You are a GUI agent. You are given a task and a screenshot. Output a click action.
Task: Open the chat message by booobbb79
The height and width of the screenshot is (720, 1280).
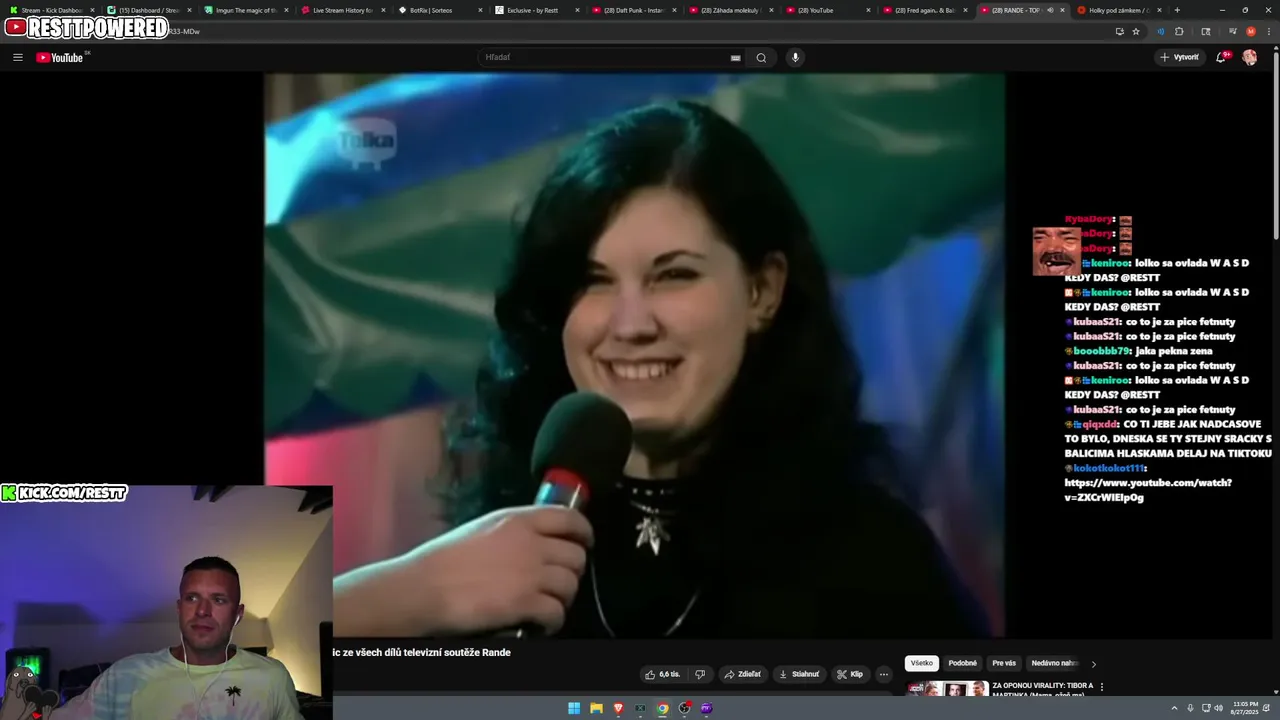pyautogui.click(x=1139, y=351)
